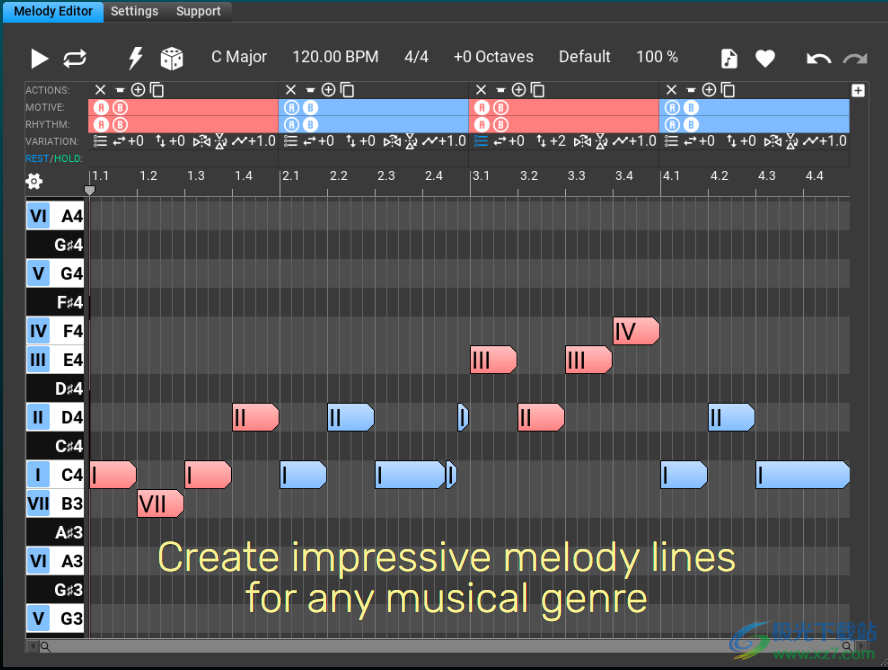Undo the last melody change

tap(818, 58)
